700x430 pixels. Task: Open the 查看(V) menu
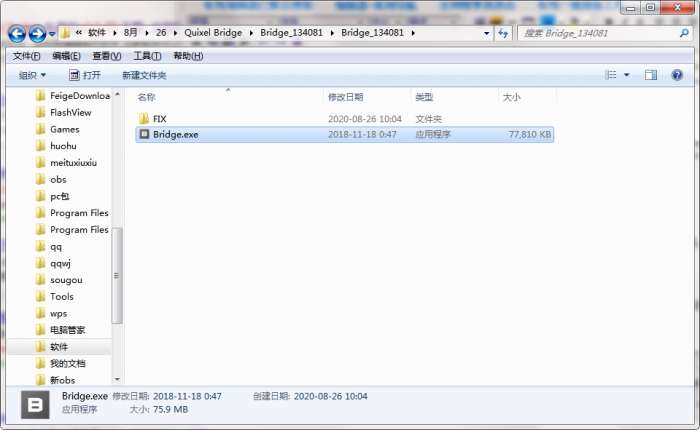click(107, 56)
